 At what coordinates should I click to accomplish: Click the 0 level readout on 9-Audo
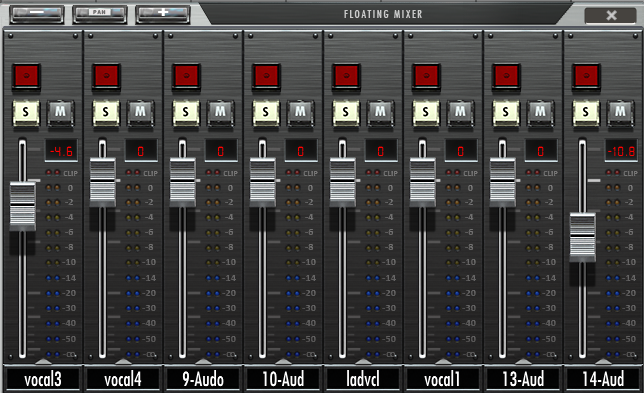[221, 151]
